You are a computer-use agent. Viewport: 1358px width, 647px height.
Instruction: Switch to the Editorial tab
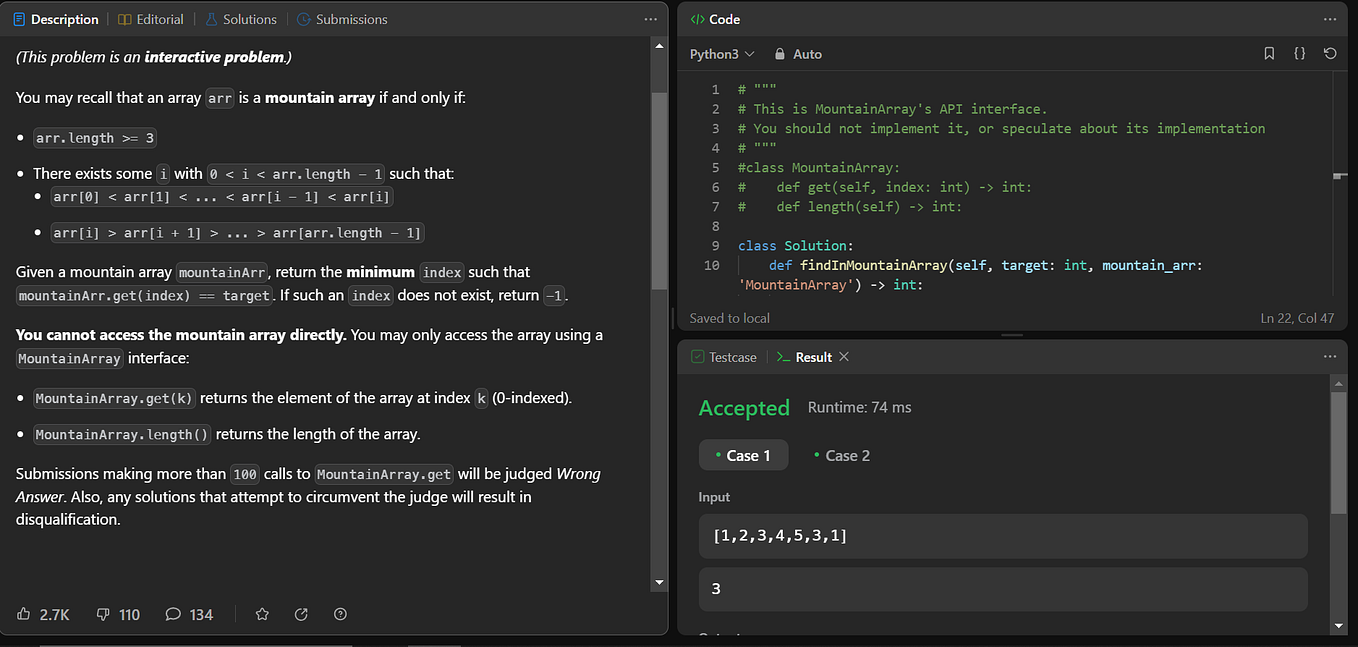(x=151, y=19)
